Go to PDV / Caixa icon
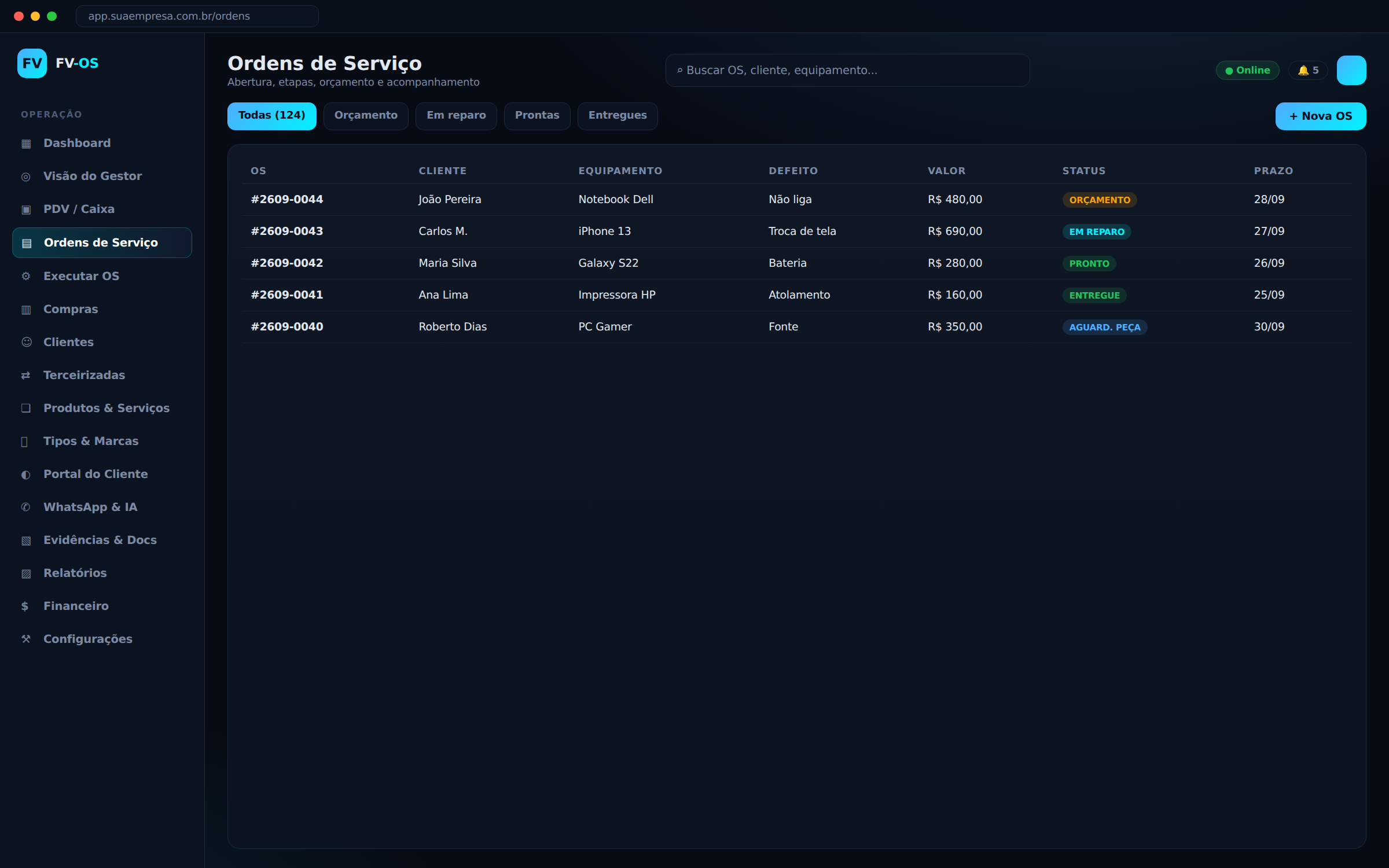Screen dimensions: 1389x868 click(x=26, y=209)
